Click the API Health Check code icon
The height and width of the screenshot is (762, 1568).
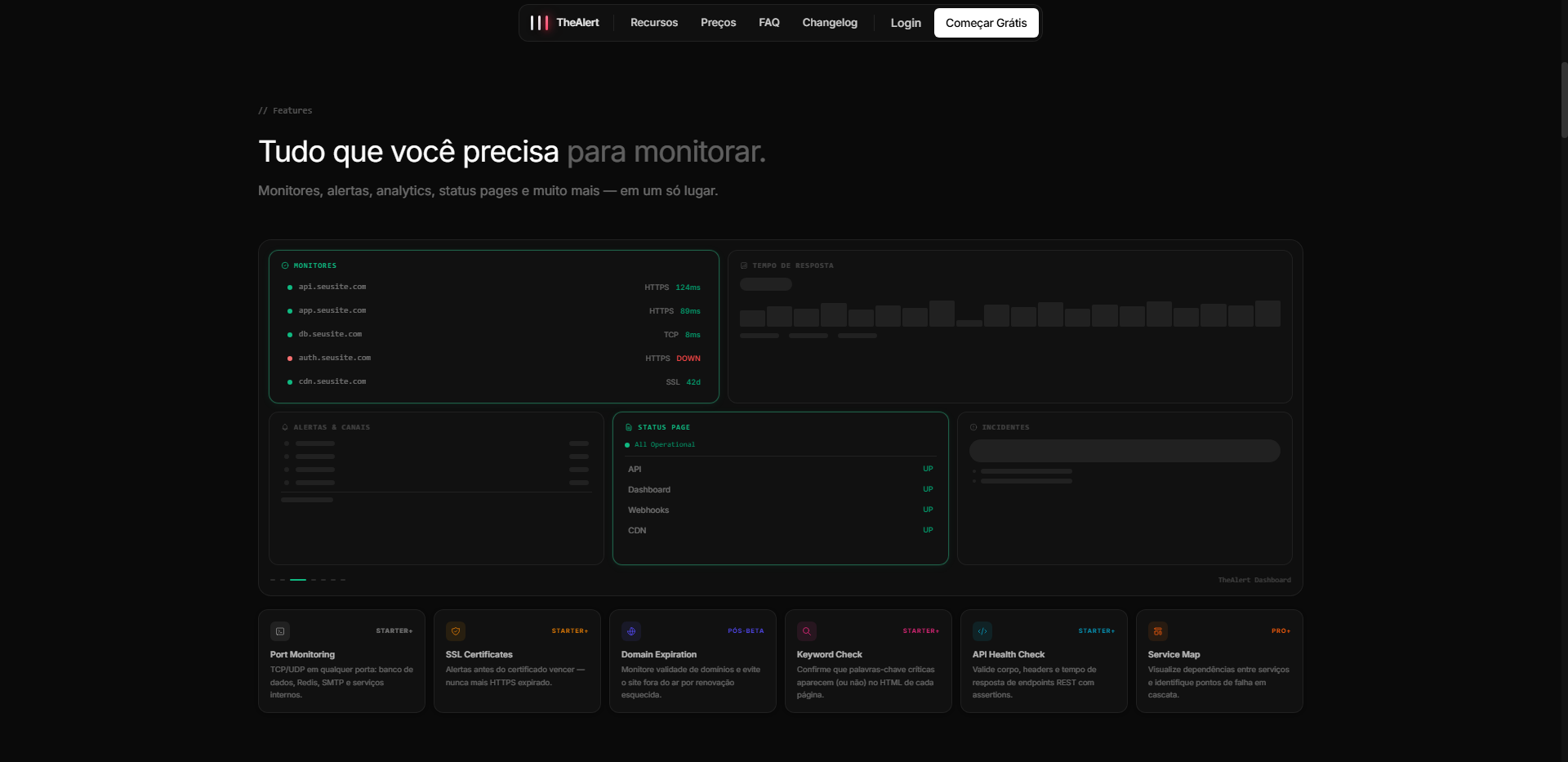pyautogui.click(x=982, y=631)
